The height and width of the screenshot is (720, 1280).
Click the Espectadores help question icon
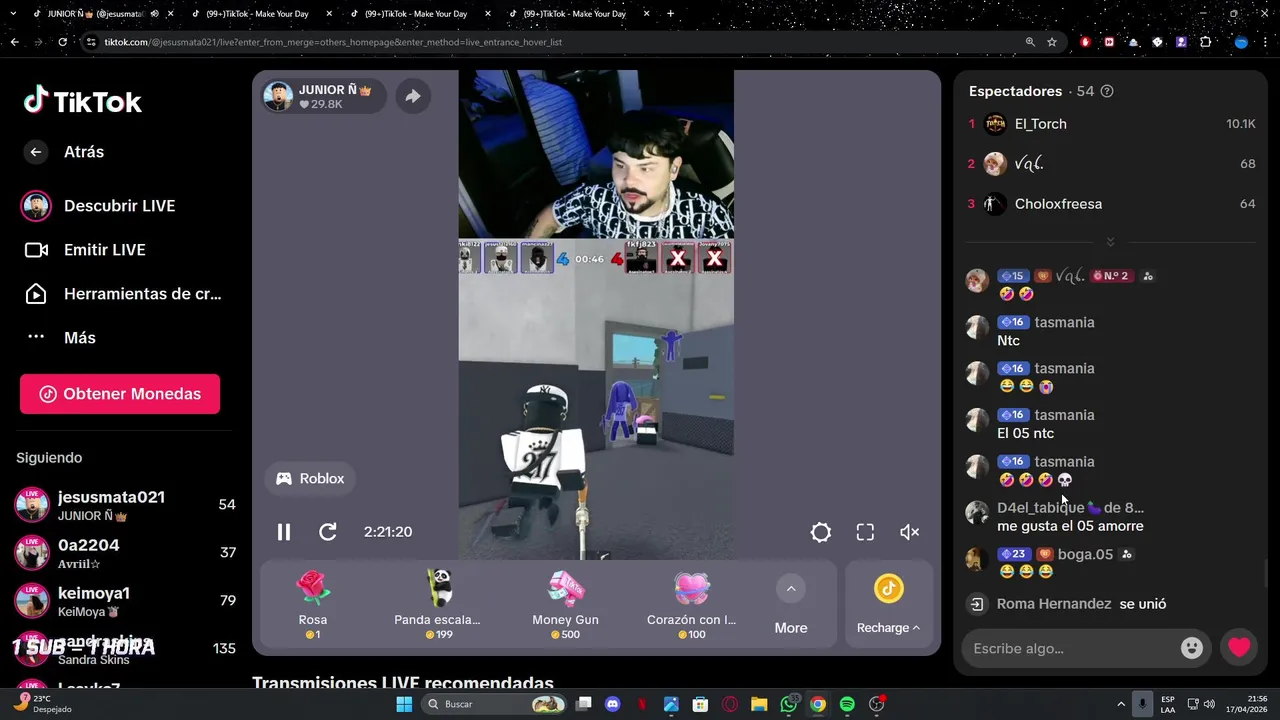tap(1107, 91)
